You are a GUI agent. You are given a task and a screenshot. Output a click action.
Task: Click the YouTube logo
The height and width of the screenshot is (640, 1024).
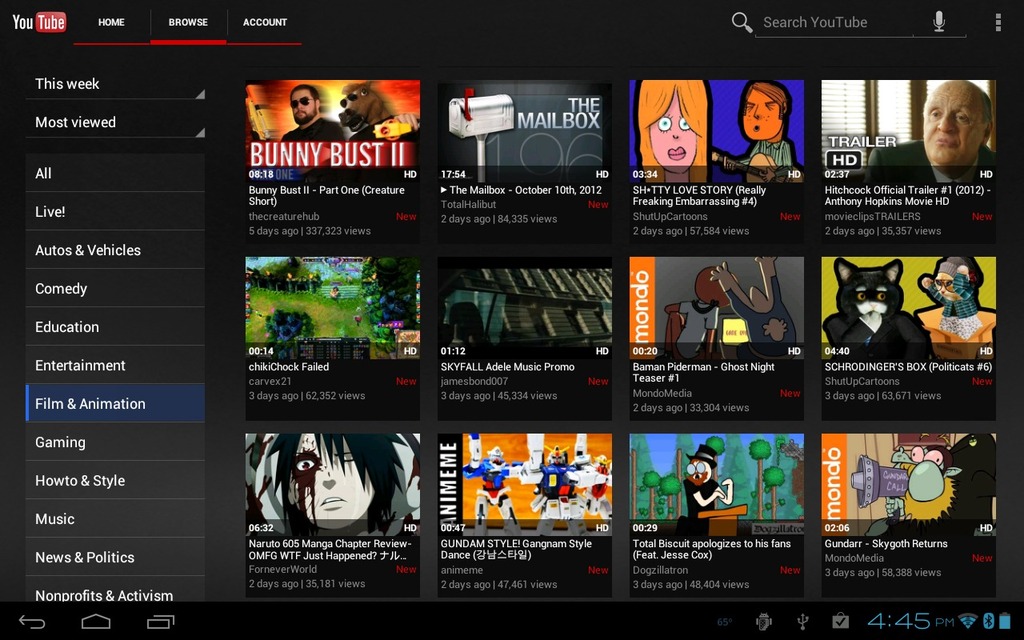pyautogui.click(x=39, y=22)
